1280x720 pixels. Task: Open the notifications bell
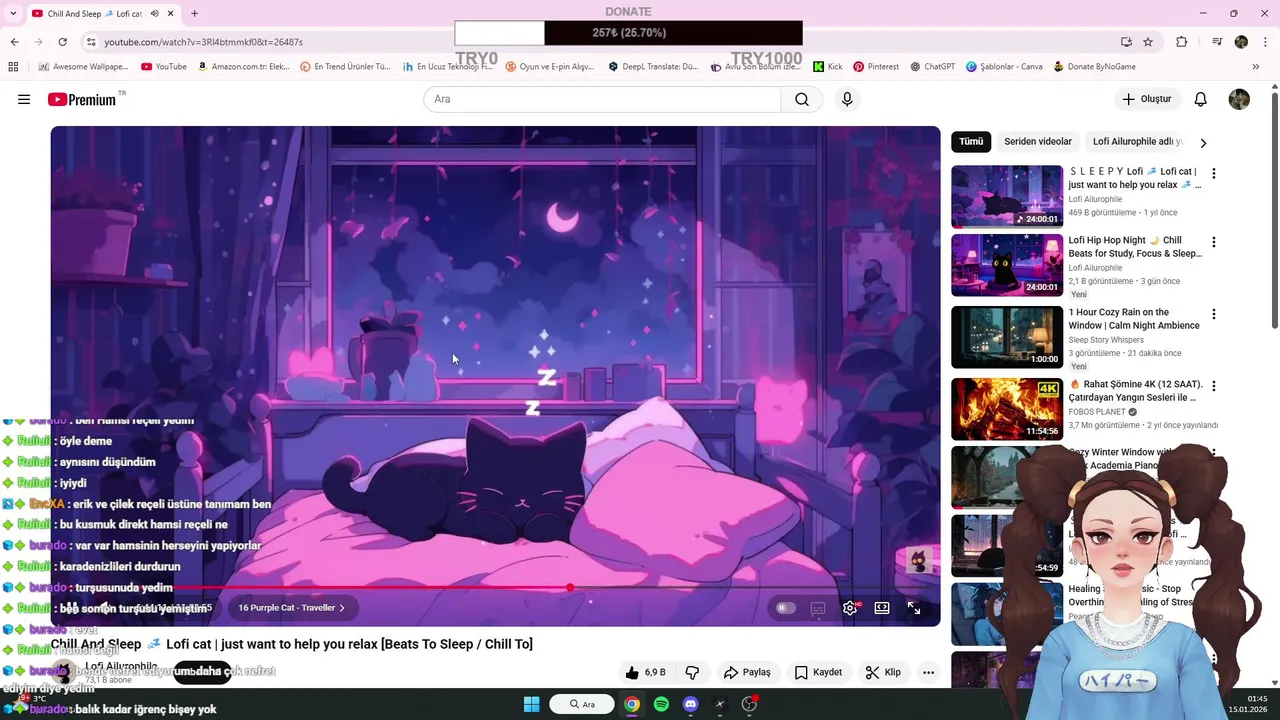[1201, 99]
